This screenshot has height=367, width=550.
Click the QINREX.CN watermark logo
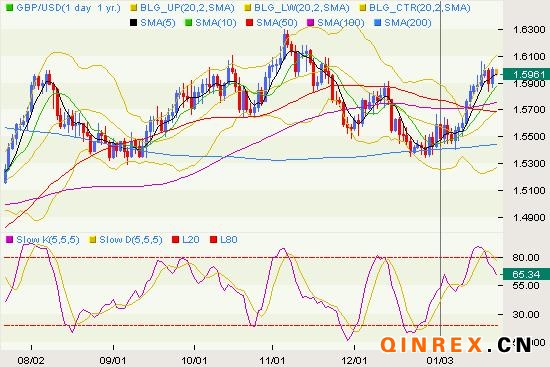coord(456,345)
